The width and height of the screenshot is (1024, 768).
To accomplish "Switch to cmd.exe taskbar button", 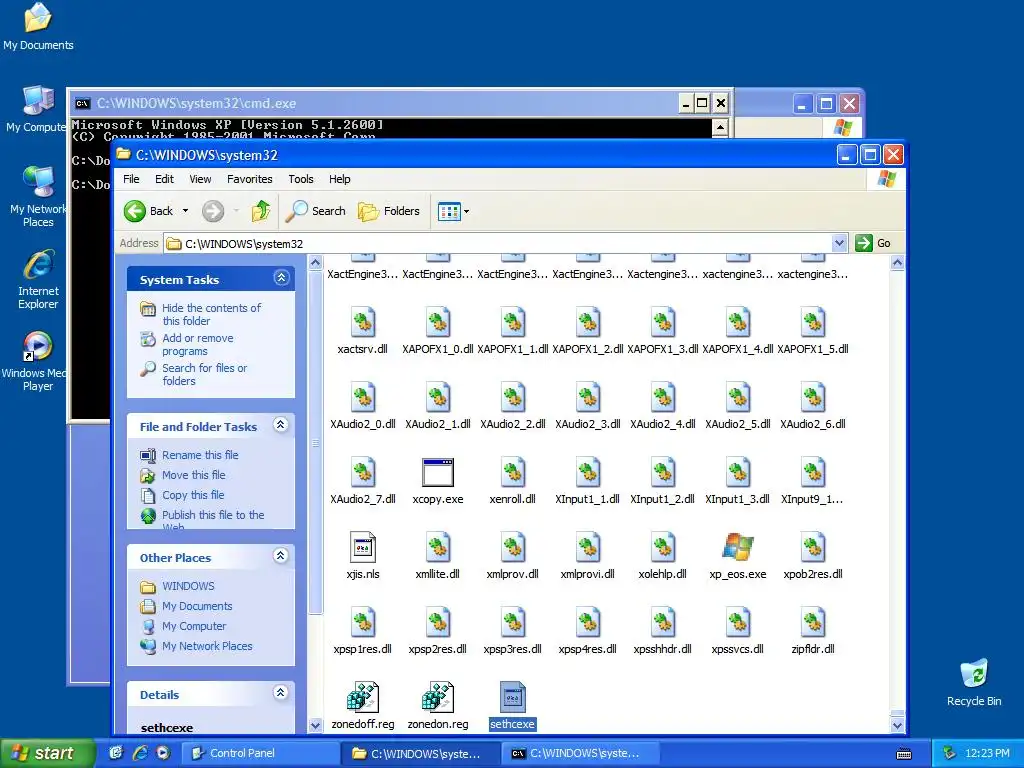I will coord(581,753).
